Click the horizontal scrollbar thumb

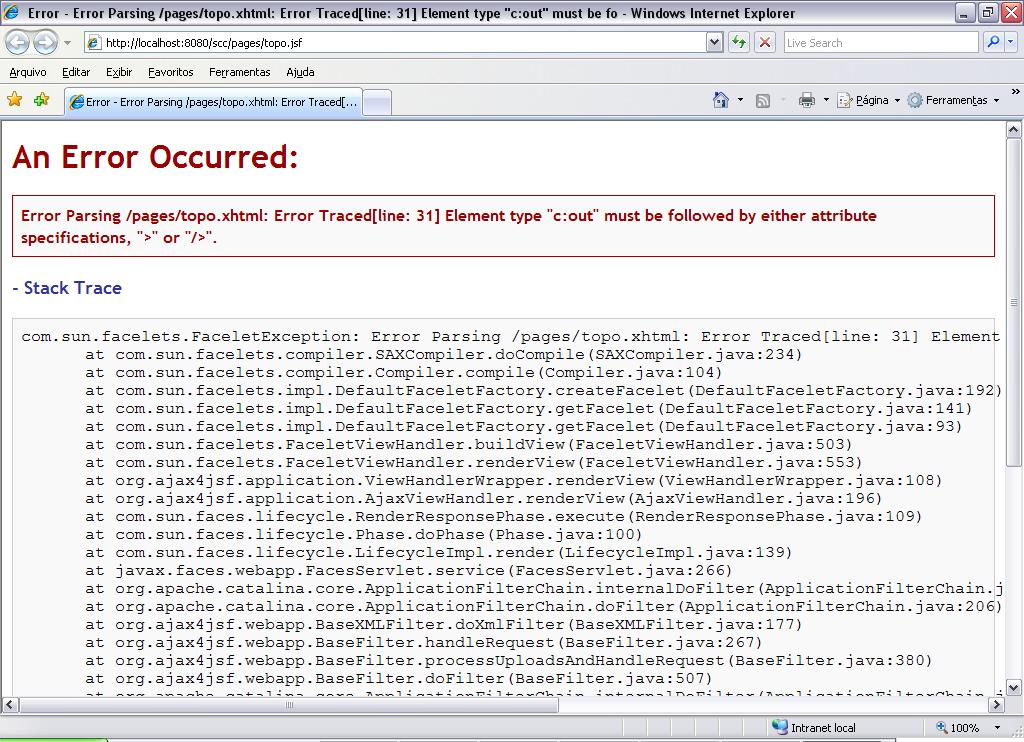point(289,705)
